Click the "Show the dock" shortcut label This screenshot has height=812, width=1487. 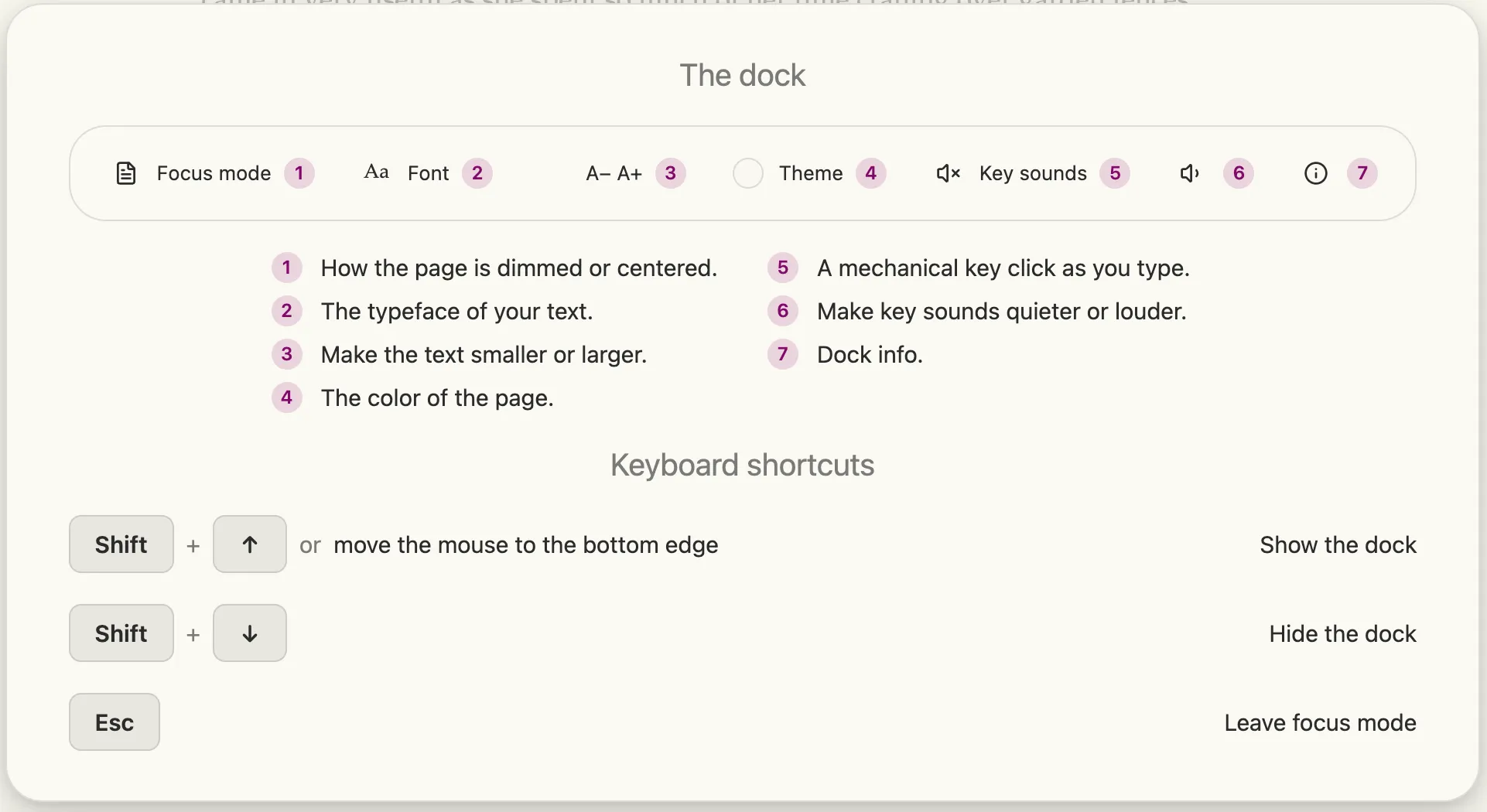(x=1338, y=545)
